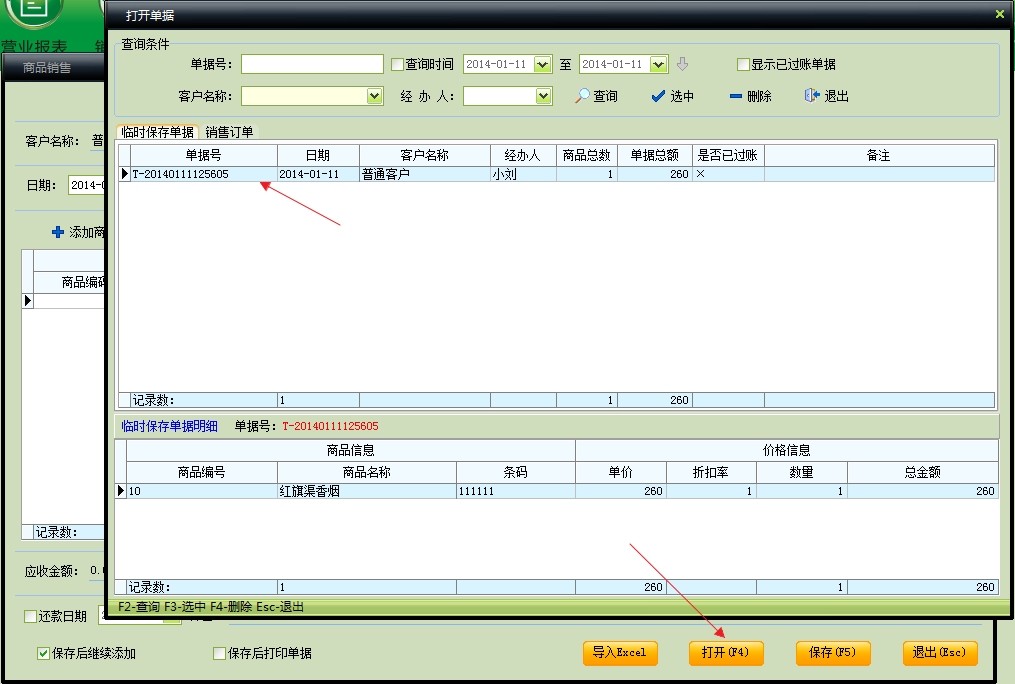Click the 折扣率 column header

point(711,472)
